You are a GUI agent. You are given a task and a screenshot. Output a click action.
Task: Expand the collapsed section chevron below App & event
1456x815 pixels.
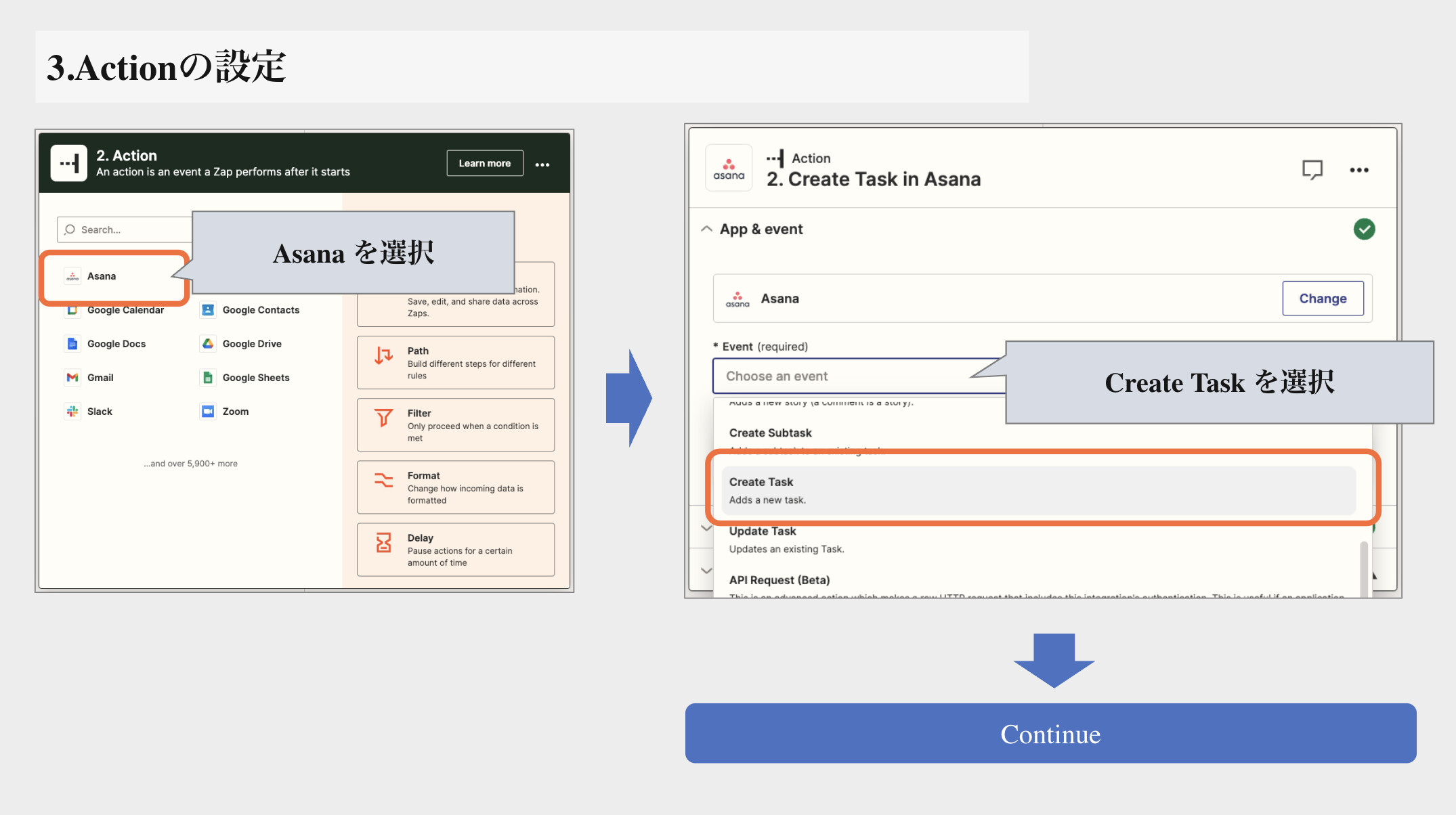point(706,527)
